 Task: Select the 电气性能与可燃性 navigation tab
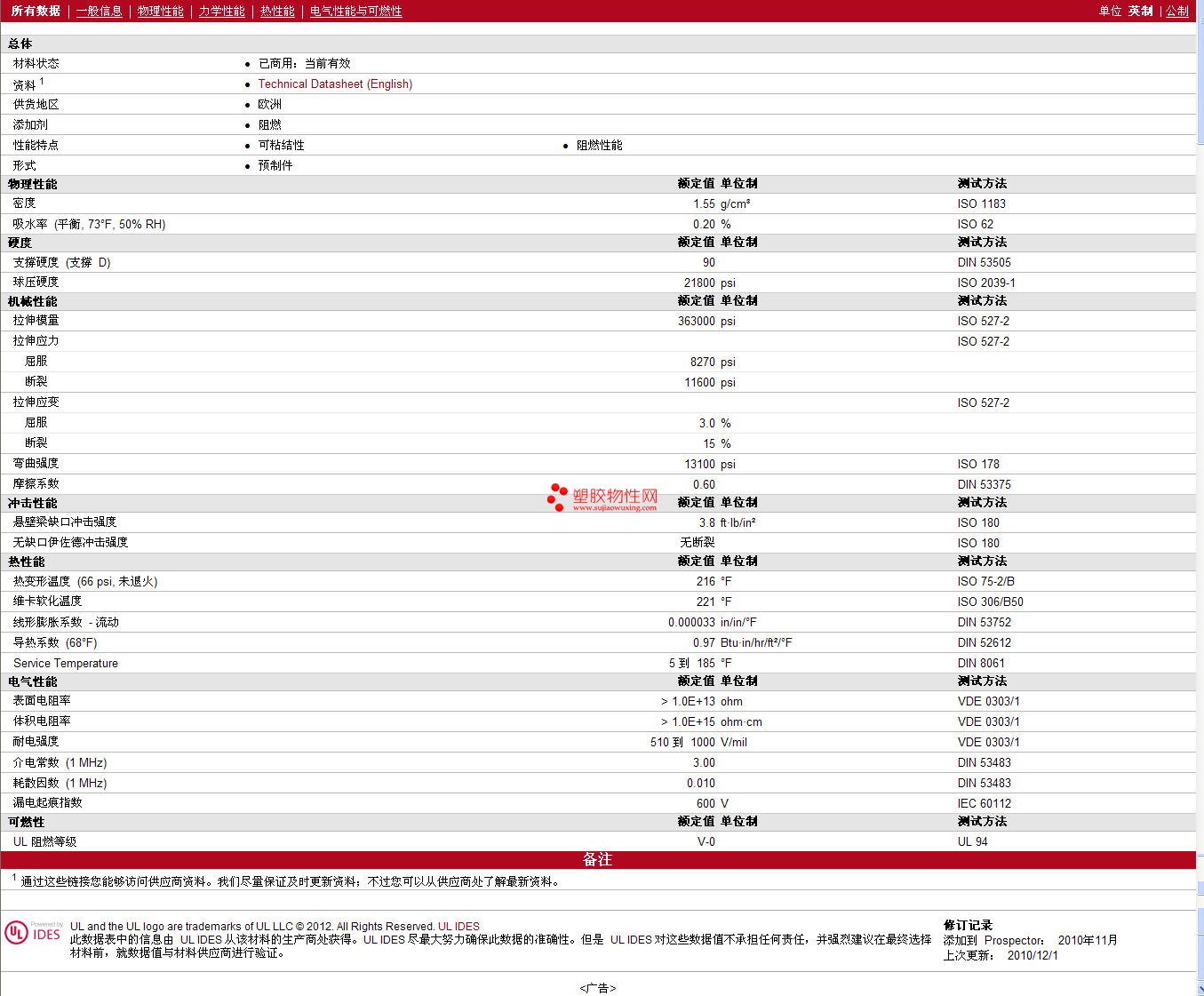click(x=355, y=11)
